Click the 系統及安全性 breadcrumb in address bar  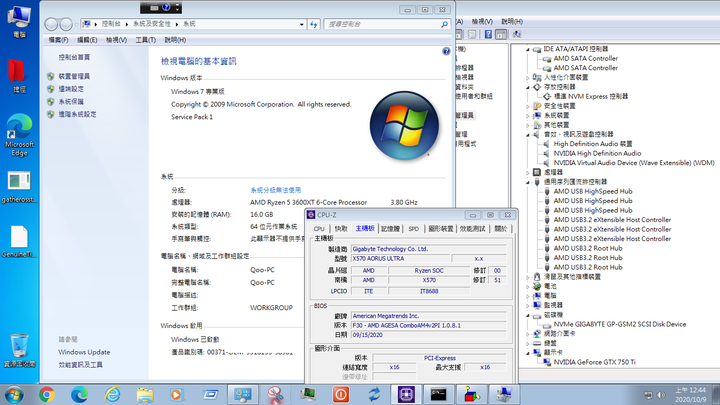tap(152, 24)
